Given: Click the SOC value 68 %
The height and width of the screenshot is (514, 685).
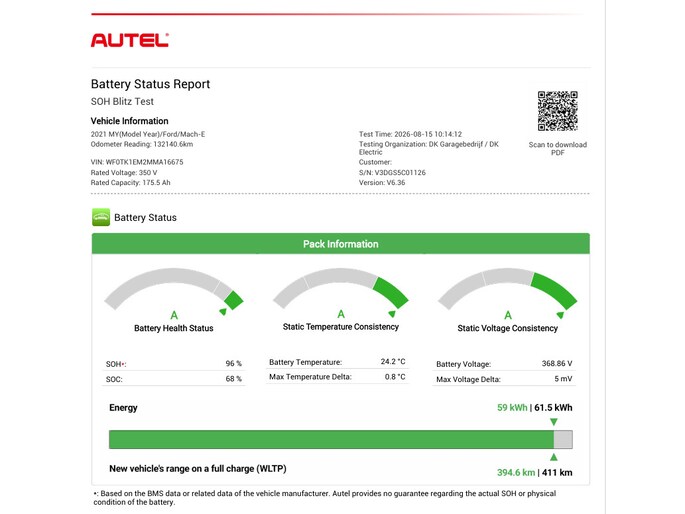Looking at the screenshot, I should pos(233,379).
